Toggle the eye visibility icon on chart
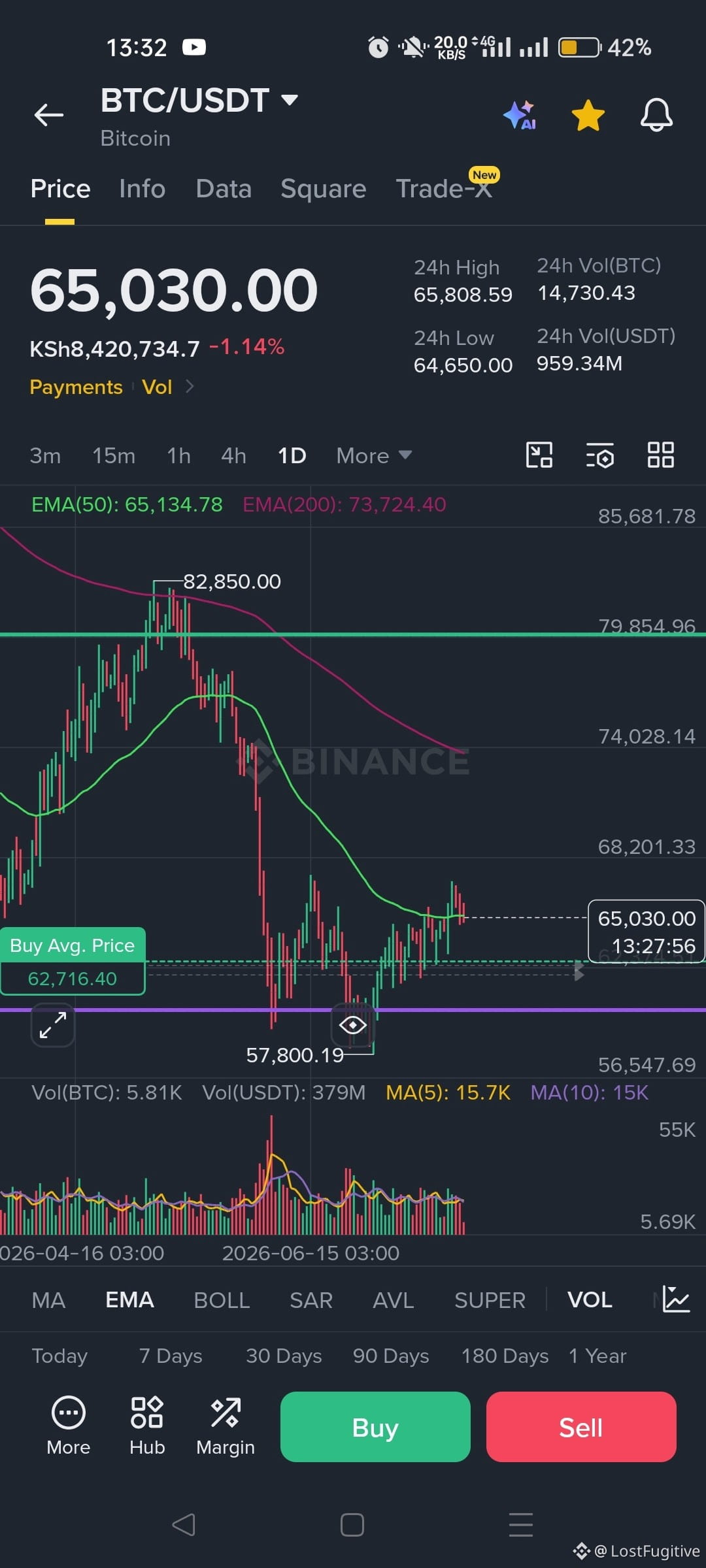Viewport: 706px width, 1568px height. (353, 1024)
